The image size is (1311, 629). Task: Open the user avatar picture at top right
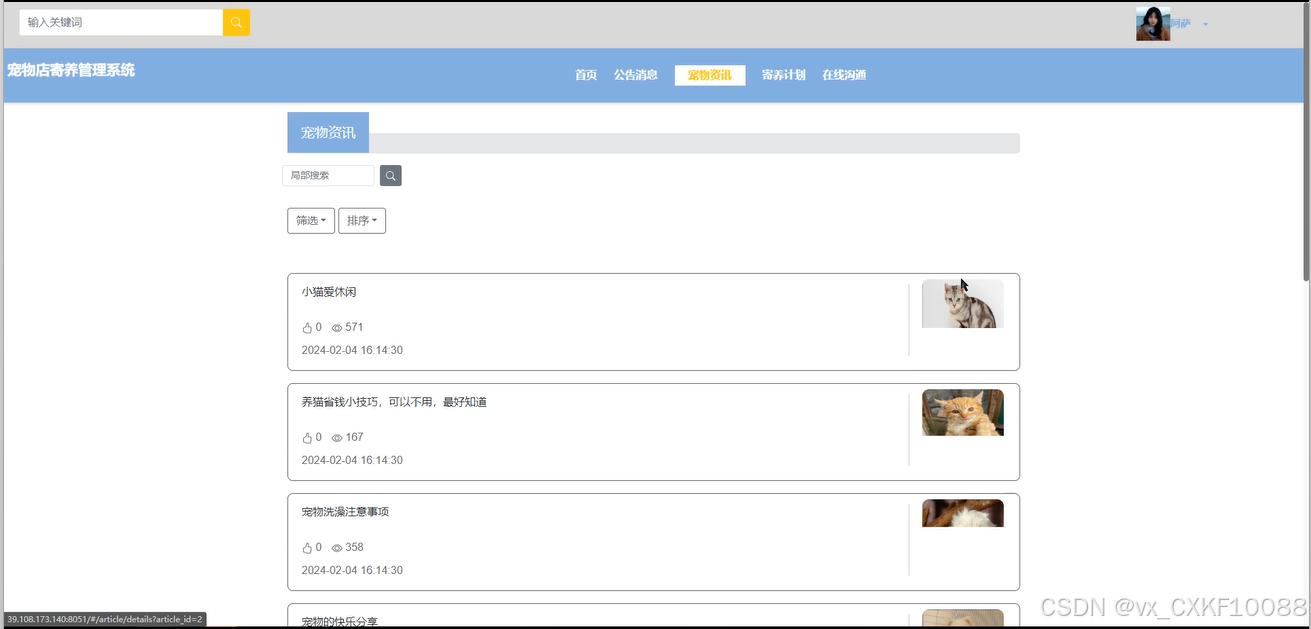tap(1153, 23)
